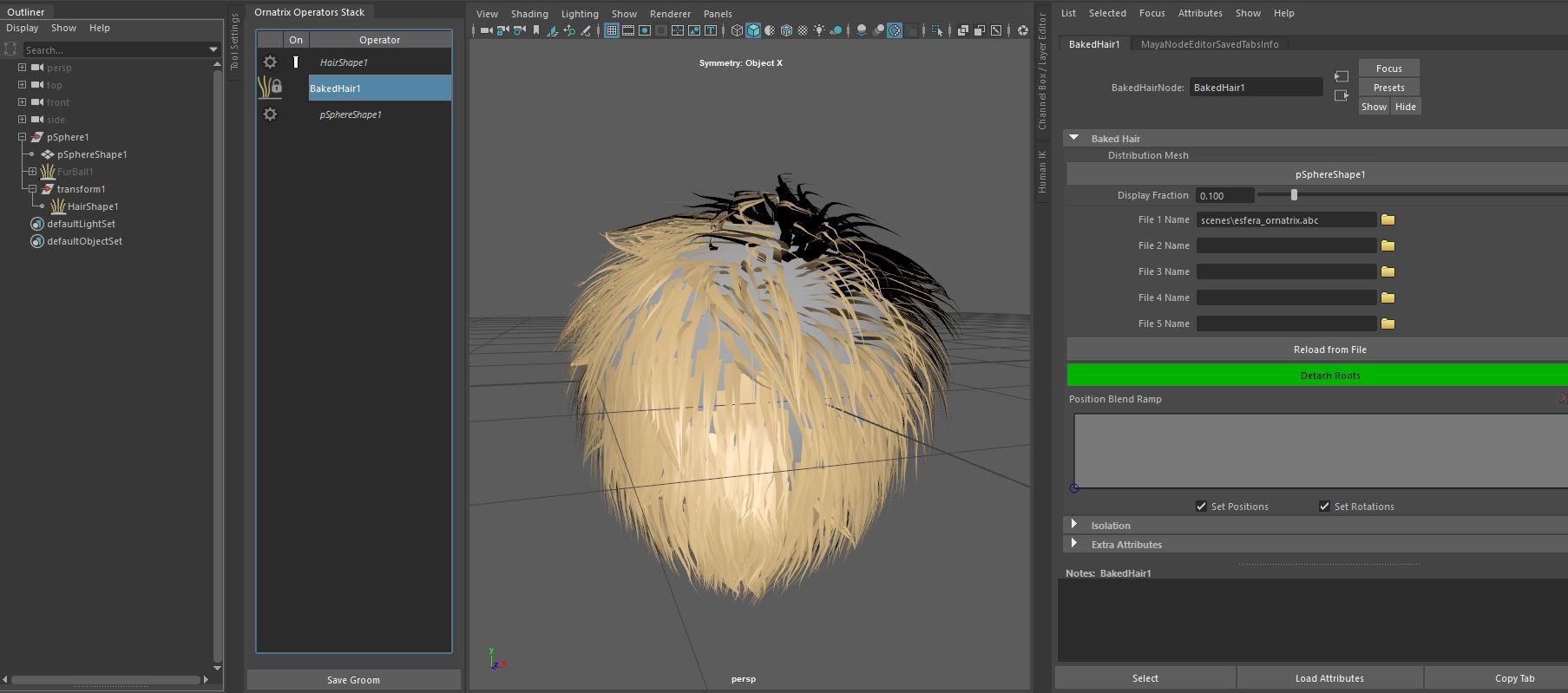Click the film gate icon in viewport toolbar
Image resolution: width=1568 pixels, height=693 pixels.
(x=628, y=30)
